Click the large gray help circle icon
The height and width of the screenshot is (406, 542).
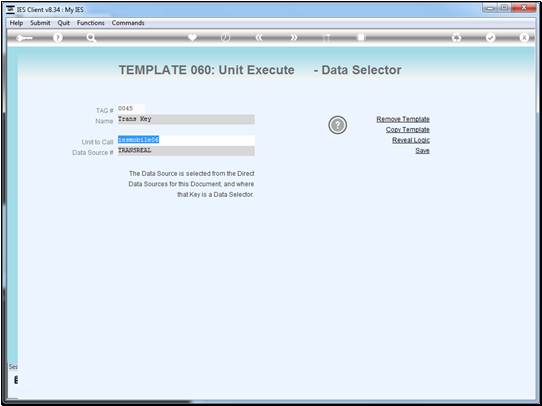click(x=337, y=125)
